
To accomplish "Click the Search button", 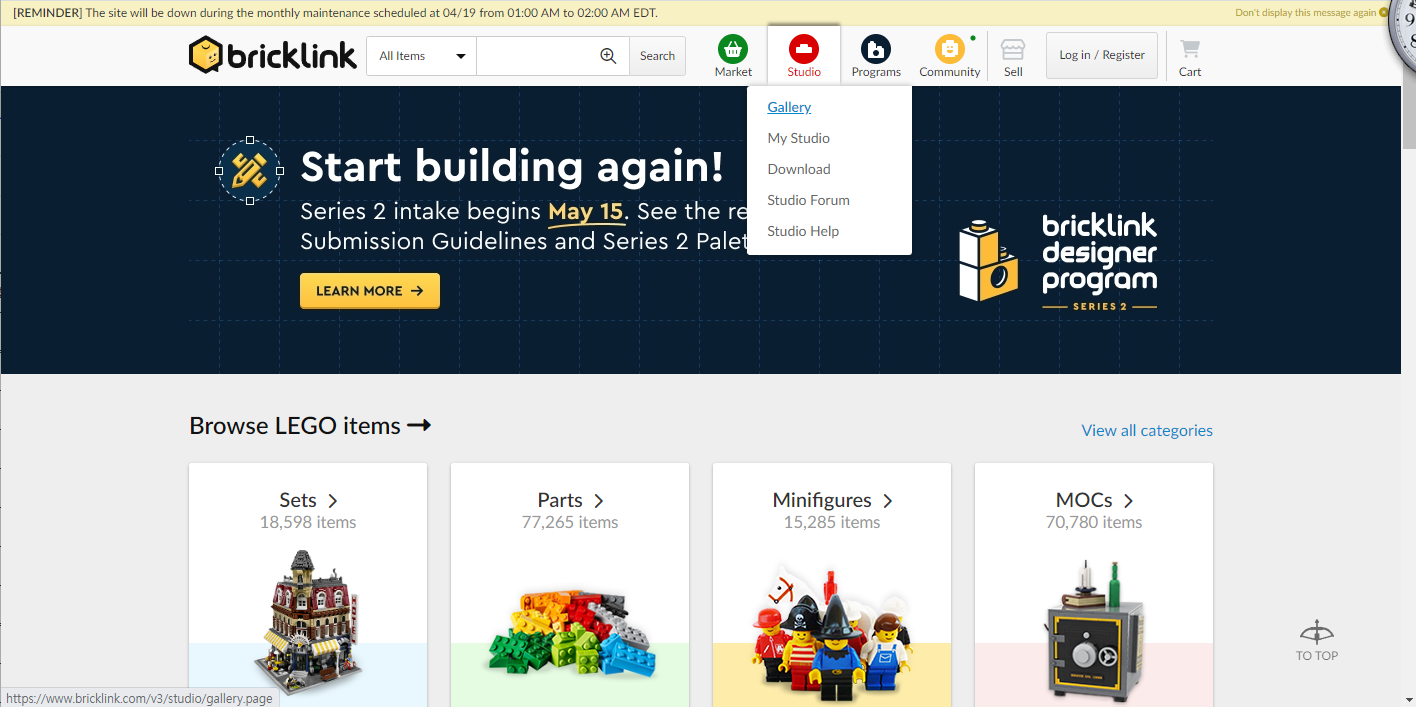I will pos(658,56).
